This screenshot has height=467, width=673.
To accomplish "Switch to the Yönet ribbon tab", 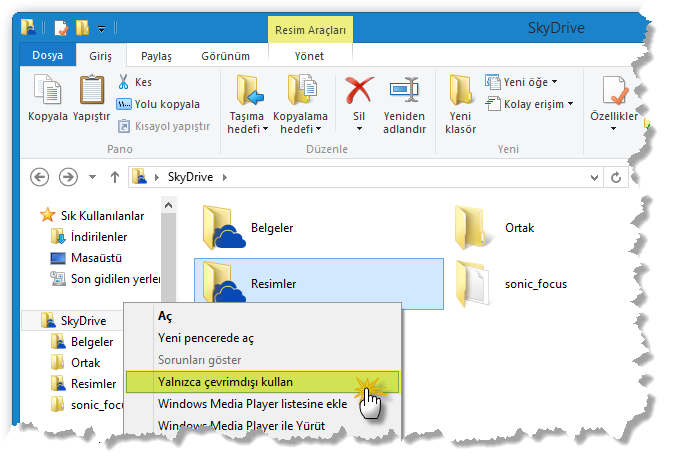I will [x=309, y=56].
